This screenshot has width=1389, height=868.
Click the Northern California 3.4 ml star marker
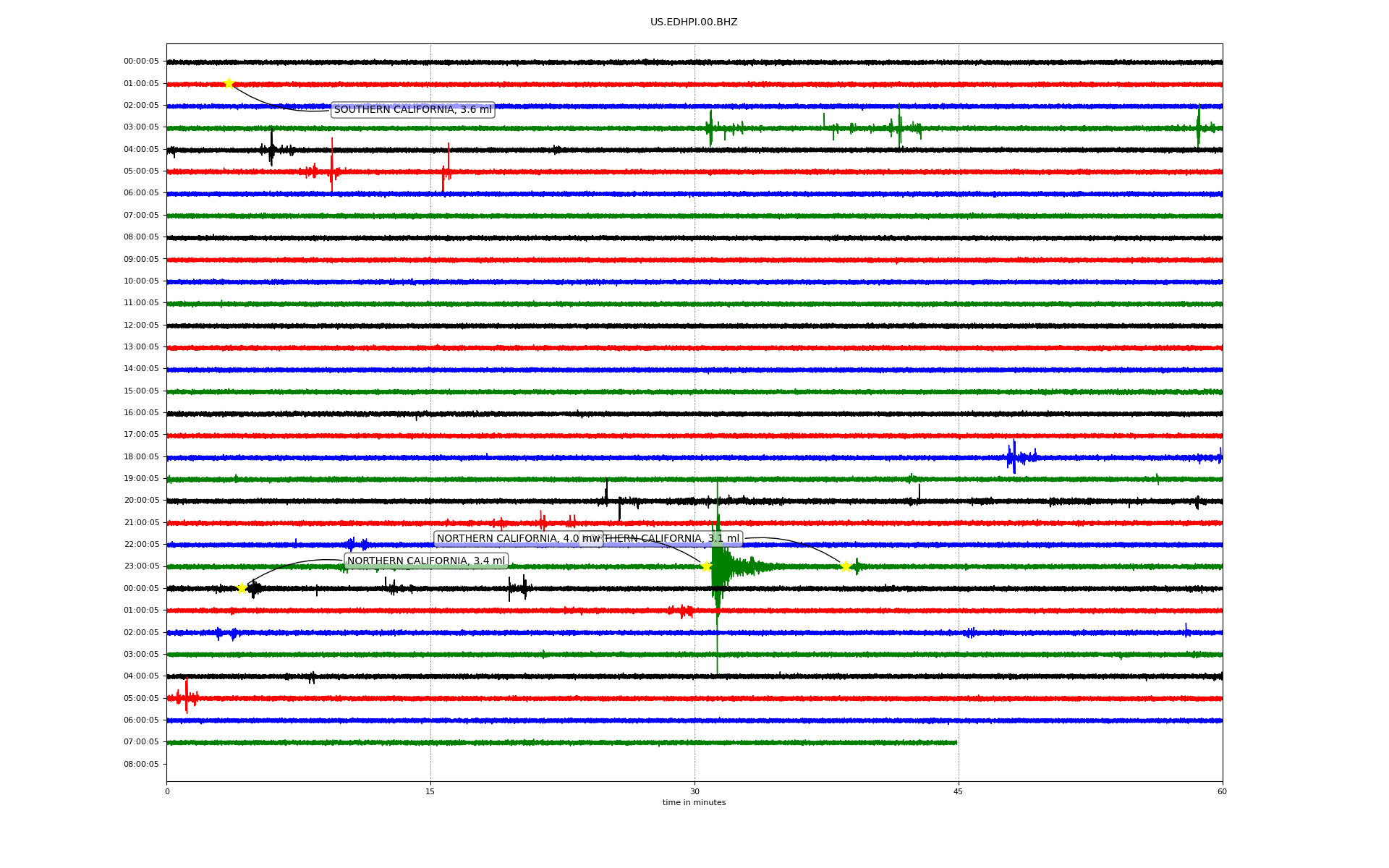pos(242,588)
